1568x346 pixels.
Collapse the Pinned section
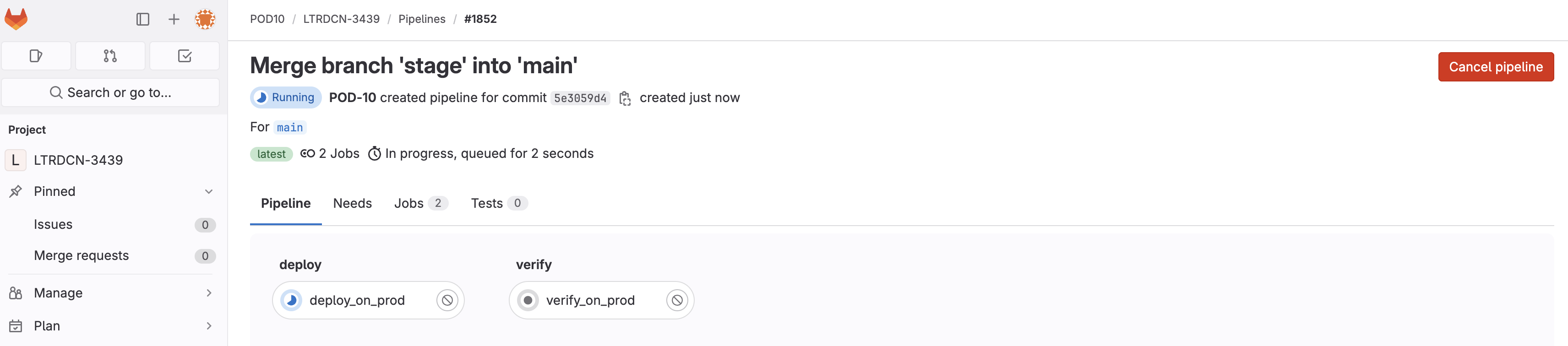209,192
